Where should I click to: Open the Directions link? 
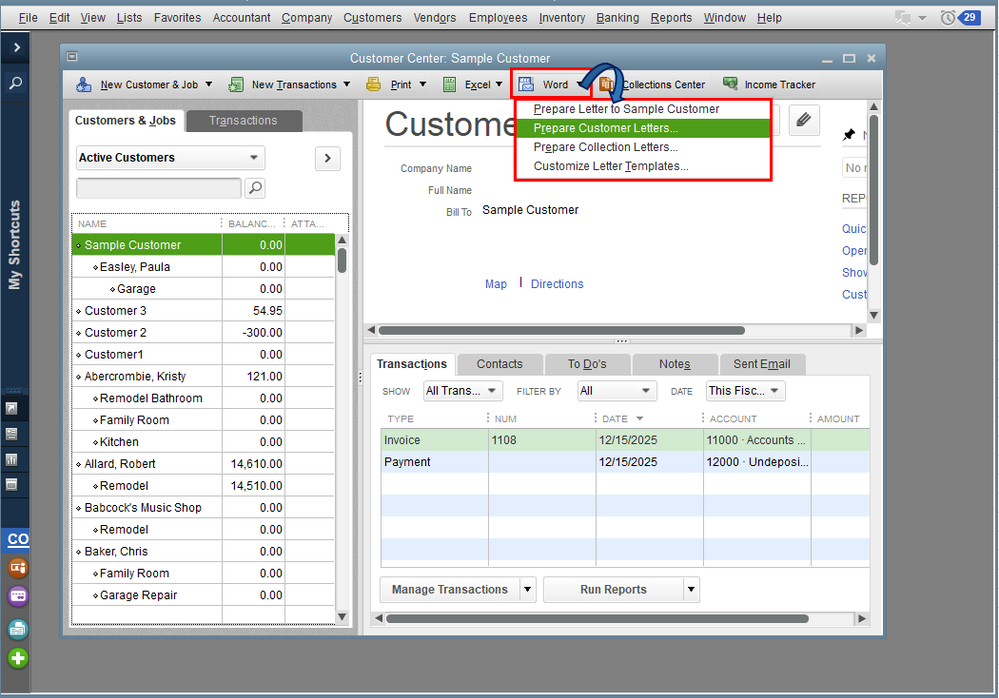(557, 284)
